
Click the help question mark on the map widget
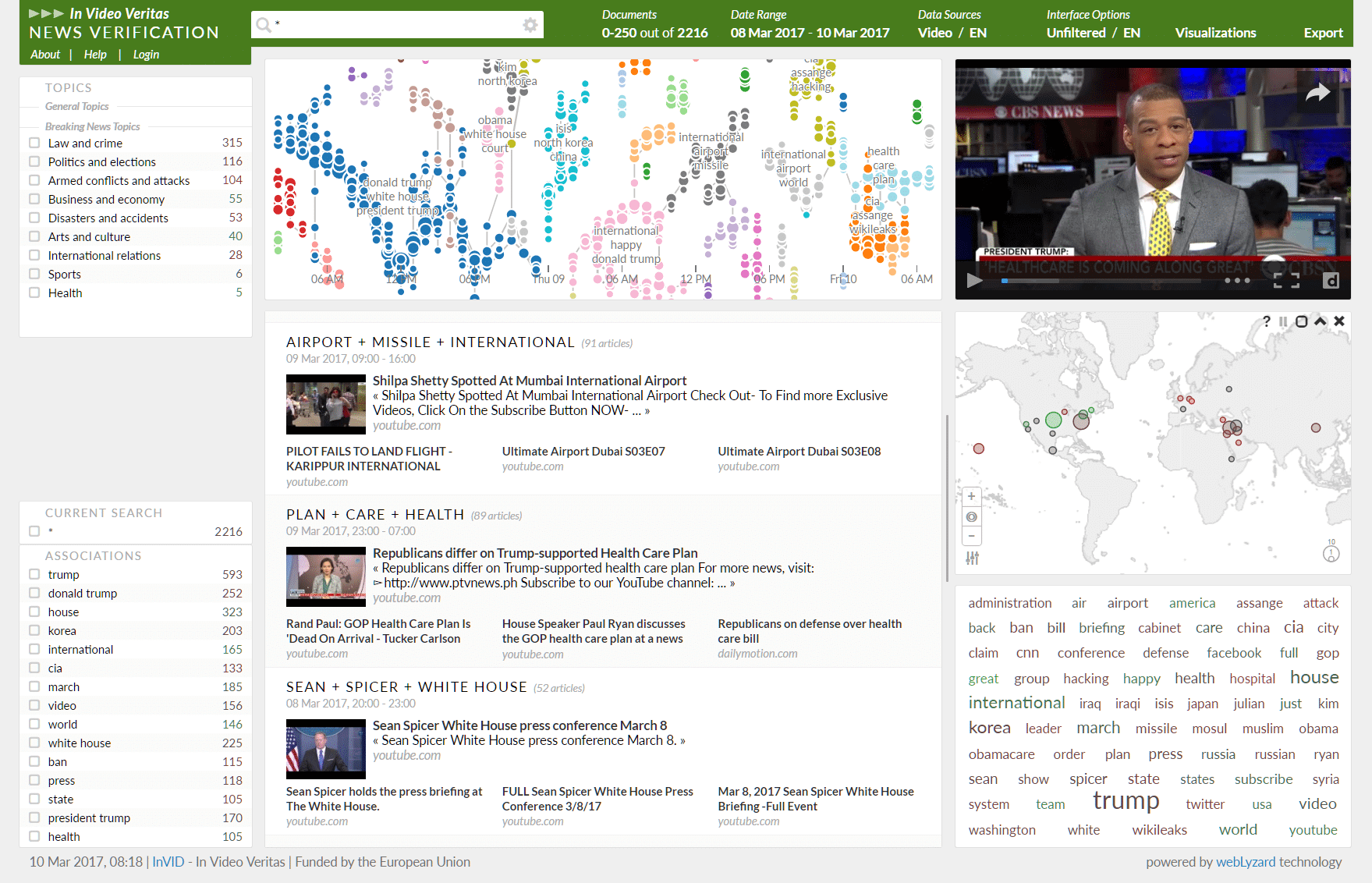click(1267, 321)
